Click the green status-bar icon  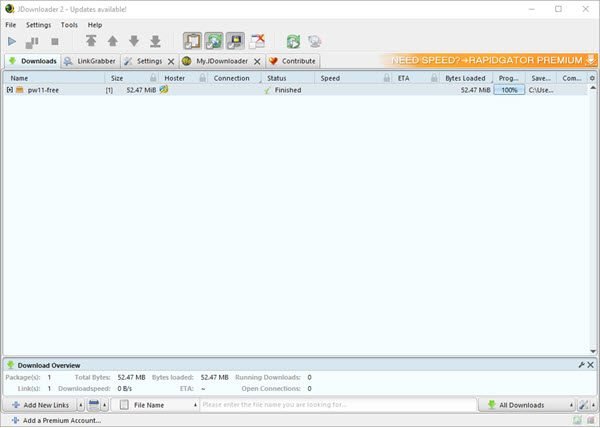pos(577,421)
